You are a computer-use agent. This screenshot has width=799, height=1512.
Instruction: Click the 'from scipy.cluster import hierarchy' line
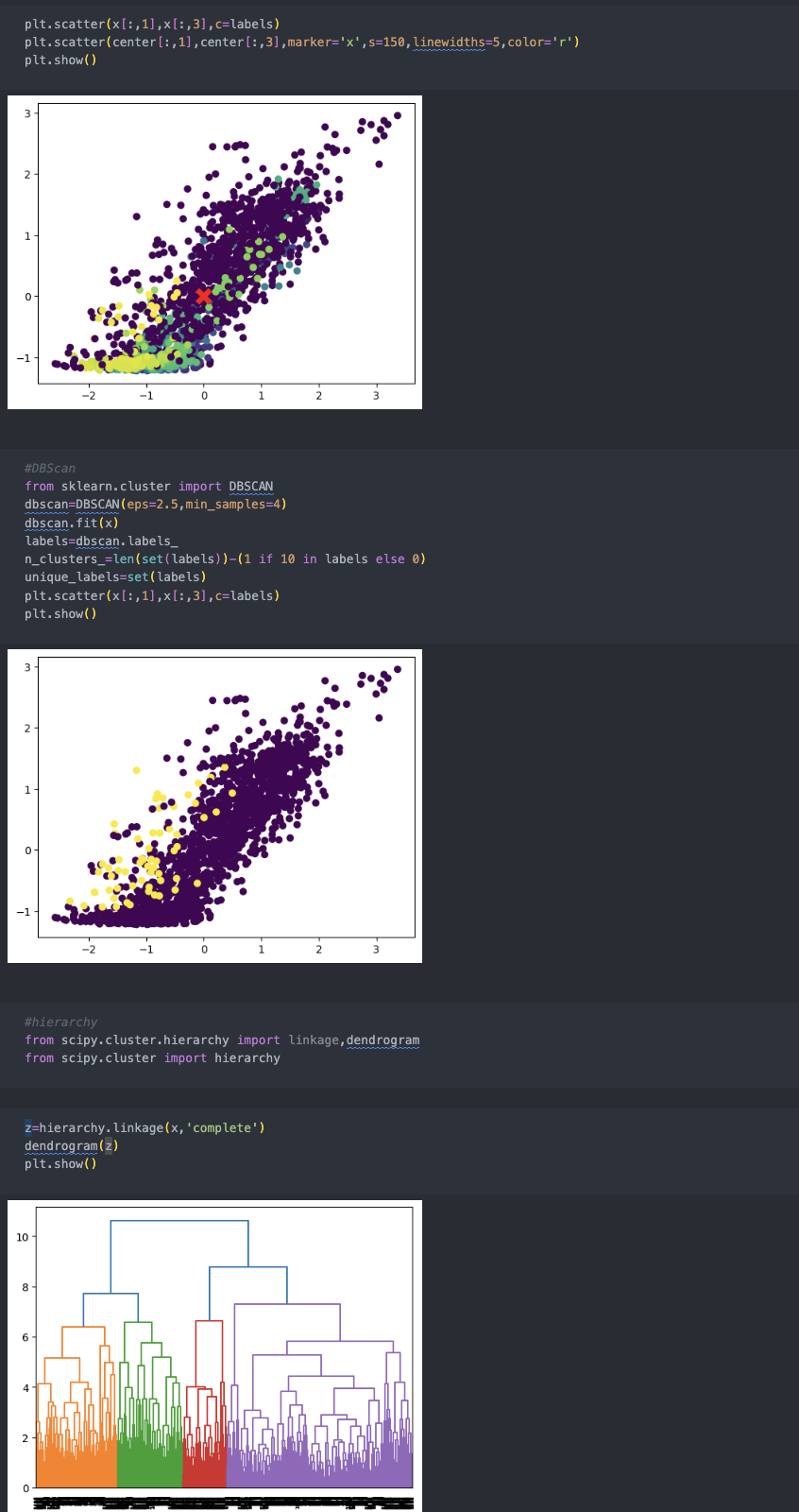click(x=152, y=1057)
